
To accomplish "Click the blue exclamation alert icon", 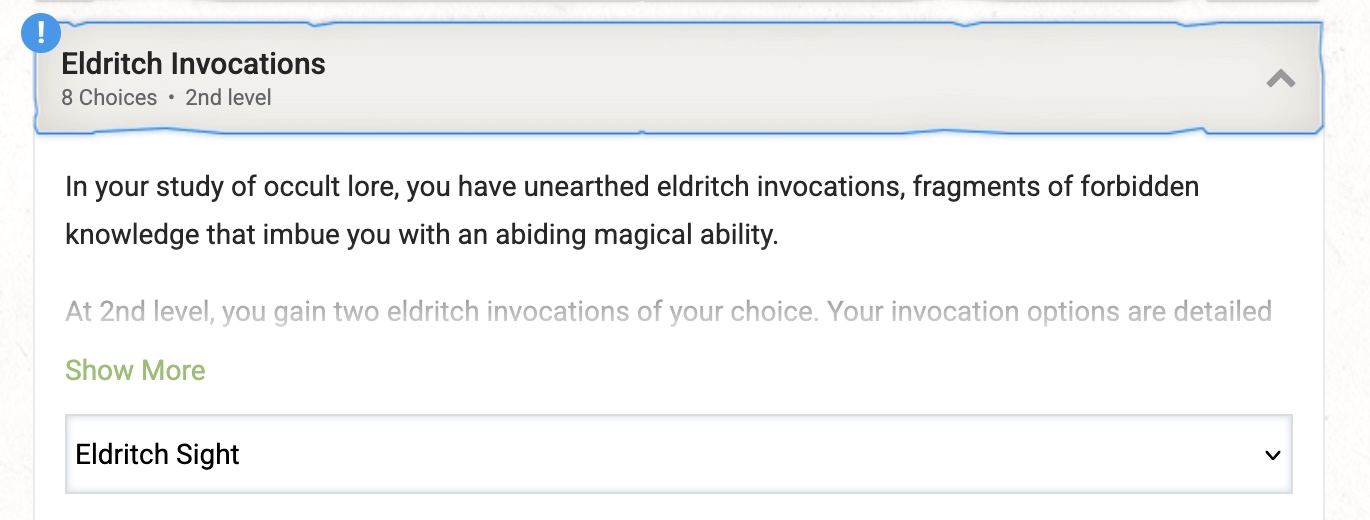I will [41, 33].
